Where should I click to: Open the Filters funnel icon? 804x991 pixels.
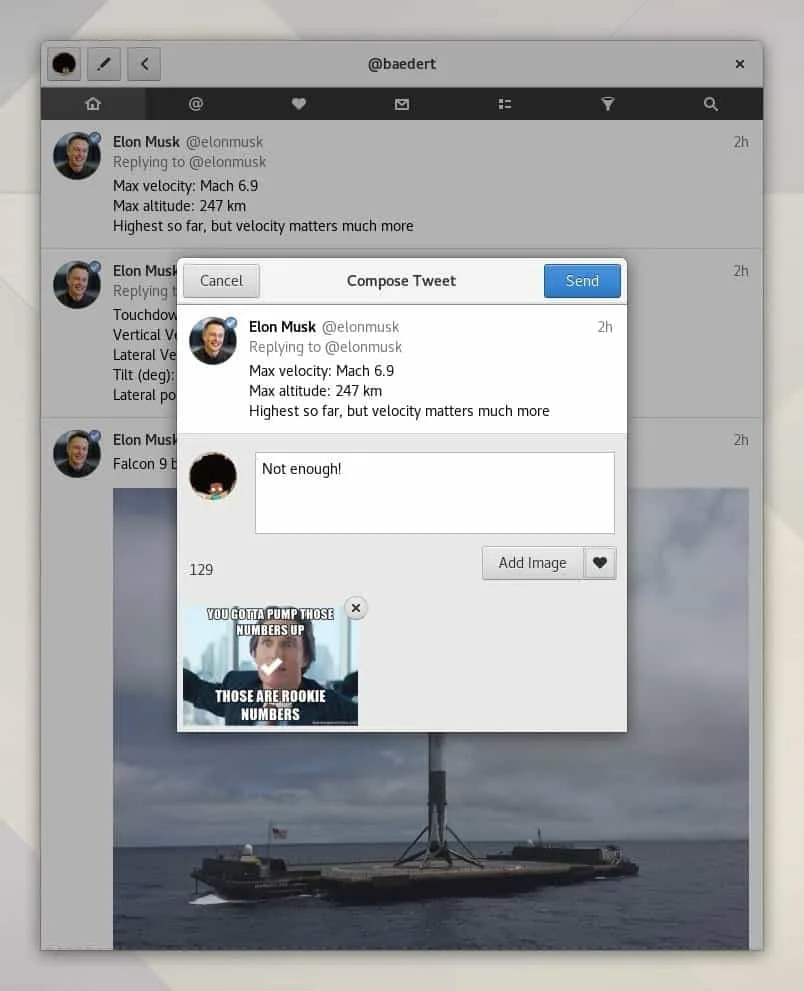(x=607, y=103)
